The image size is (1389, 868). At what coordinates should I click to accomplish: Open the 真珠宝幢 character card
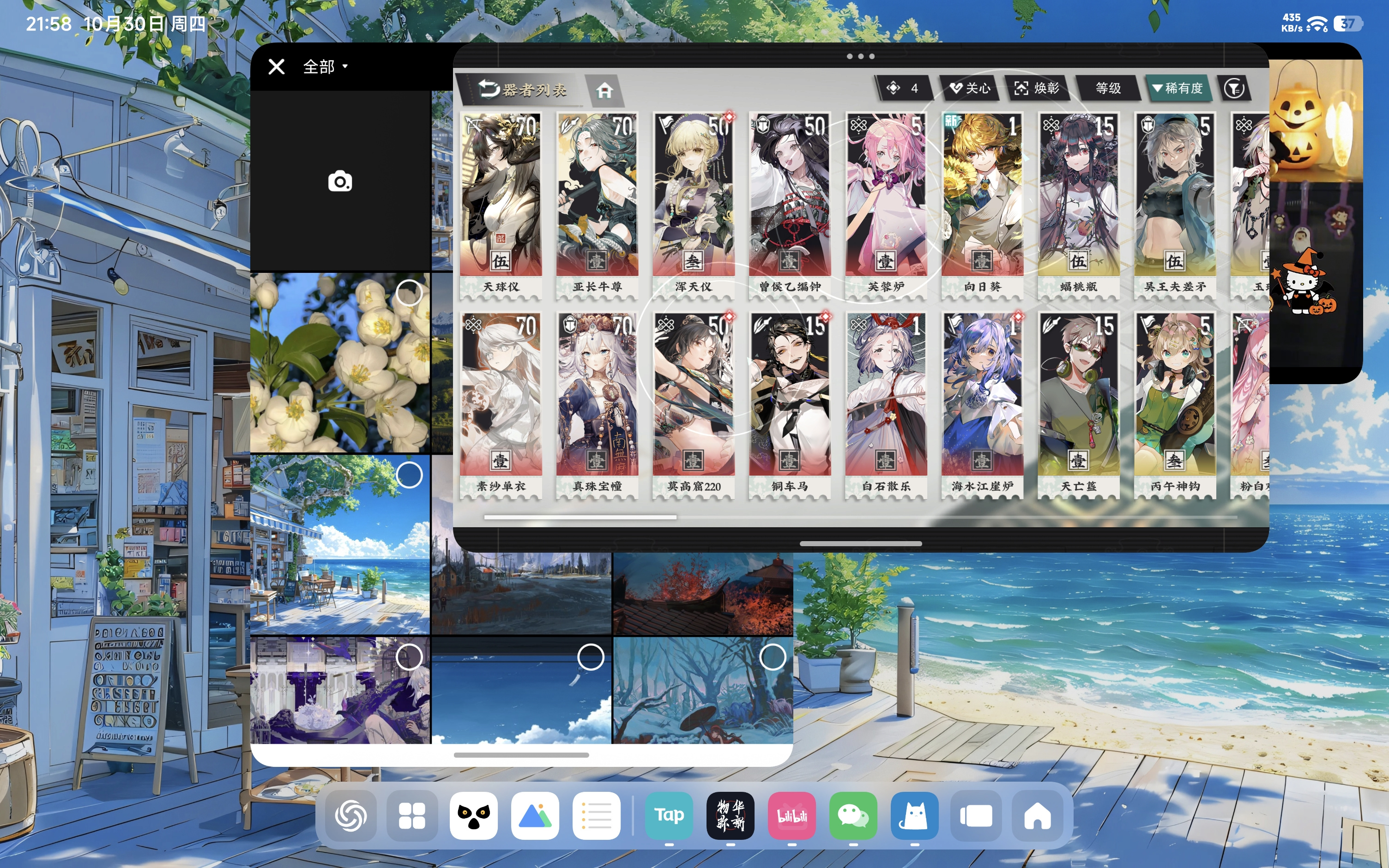click(x=597, y=405)
